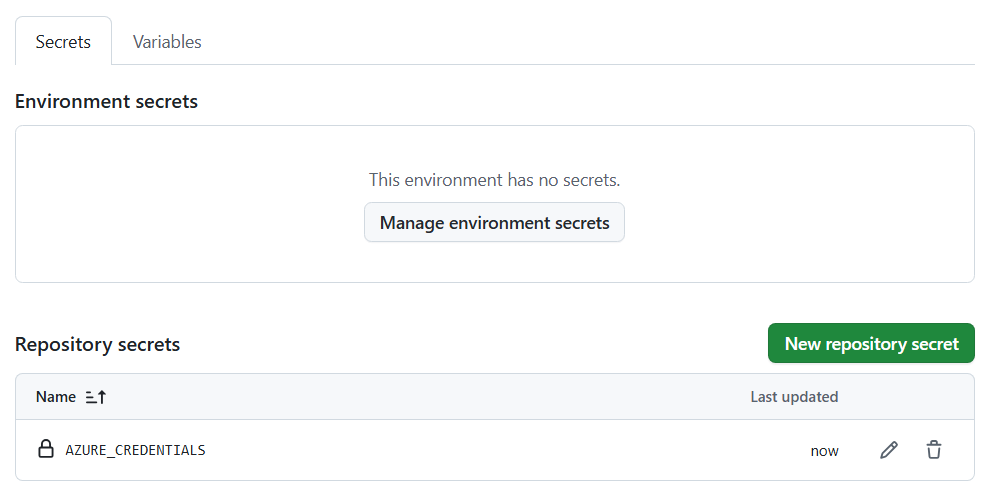Image resolution: width=998 pixels, height=499 pixels.
Task: Sort secrets by the Name column header
Action: tap(56, 397)
